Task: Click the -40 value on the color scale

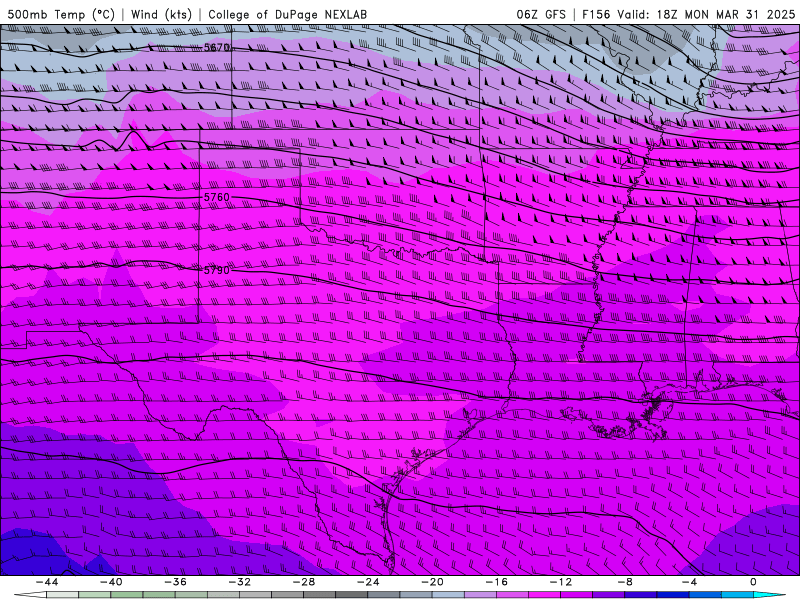Action: coord(111,582)
